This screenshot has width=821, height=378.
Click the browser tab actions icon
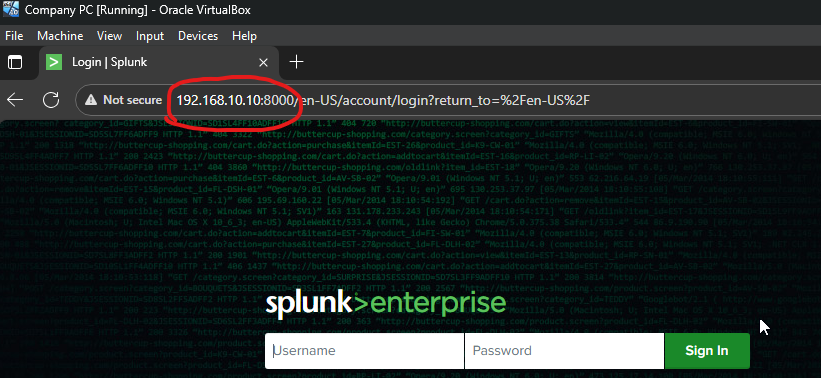[x=15, y=62]
